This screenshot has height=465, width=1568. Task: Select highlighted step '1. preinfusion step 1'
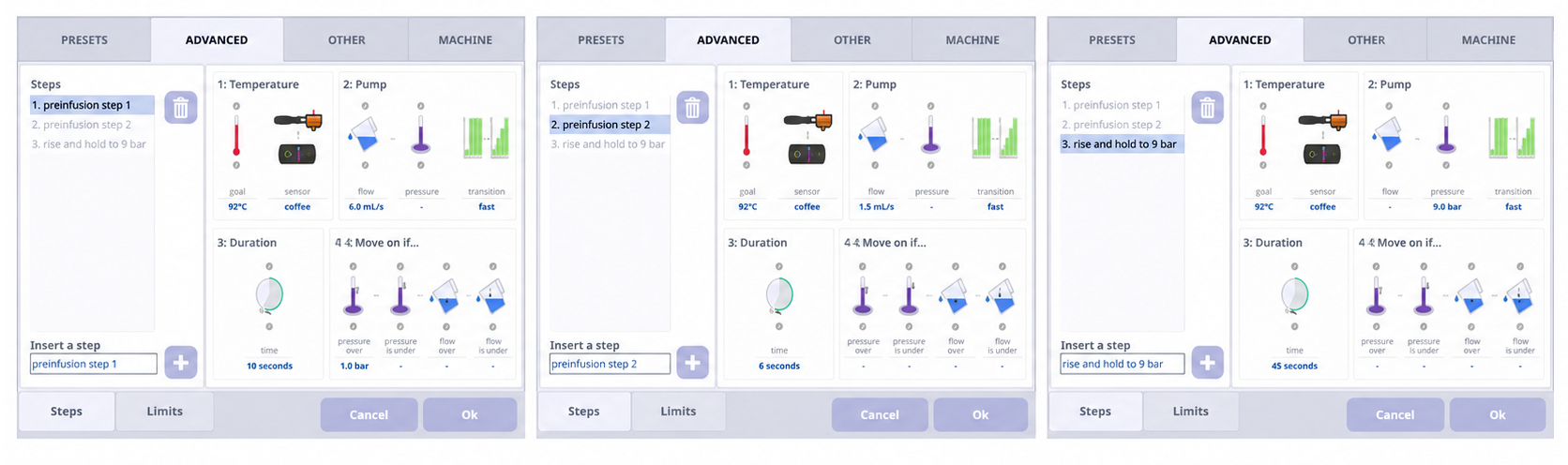[x=92, y=105]
